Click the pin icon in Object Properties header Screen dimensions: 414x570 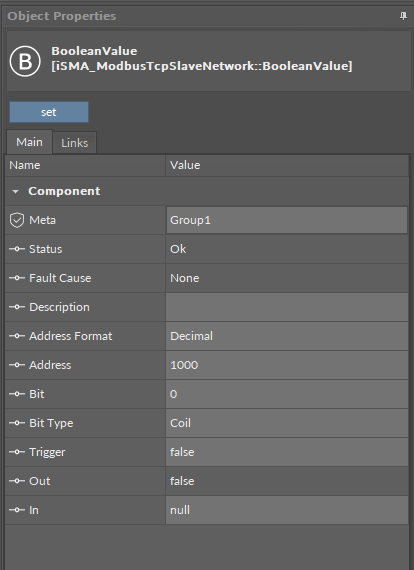(403, 16)
